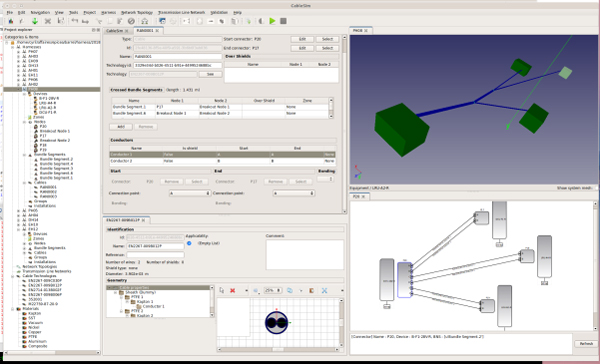Click the red X delete icon in geometry toolbar
600x364 pixels.
[232, 291]
